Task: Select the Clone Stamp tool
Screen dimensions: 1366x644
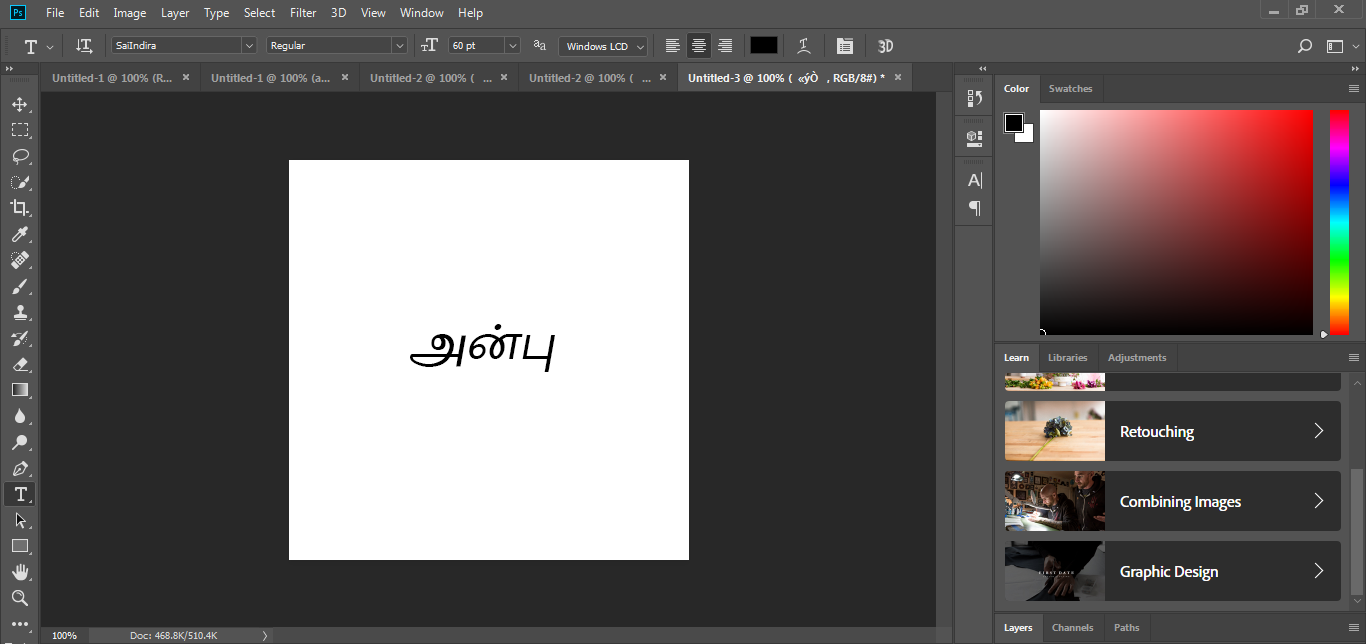Action: click(x=20, y=312)
